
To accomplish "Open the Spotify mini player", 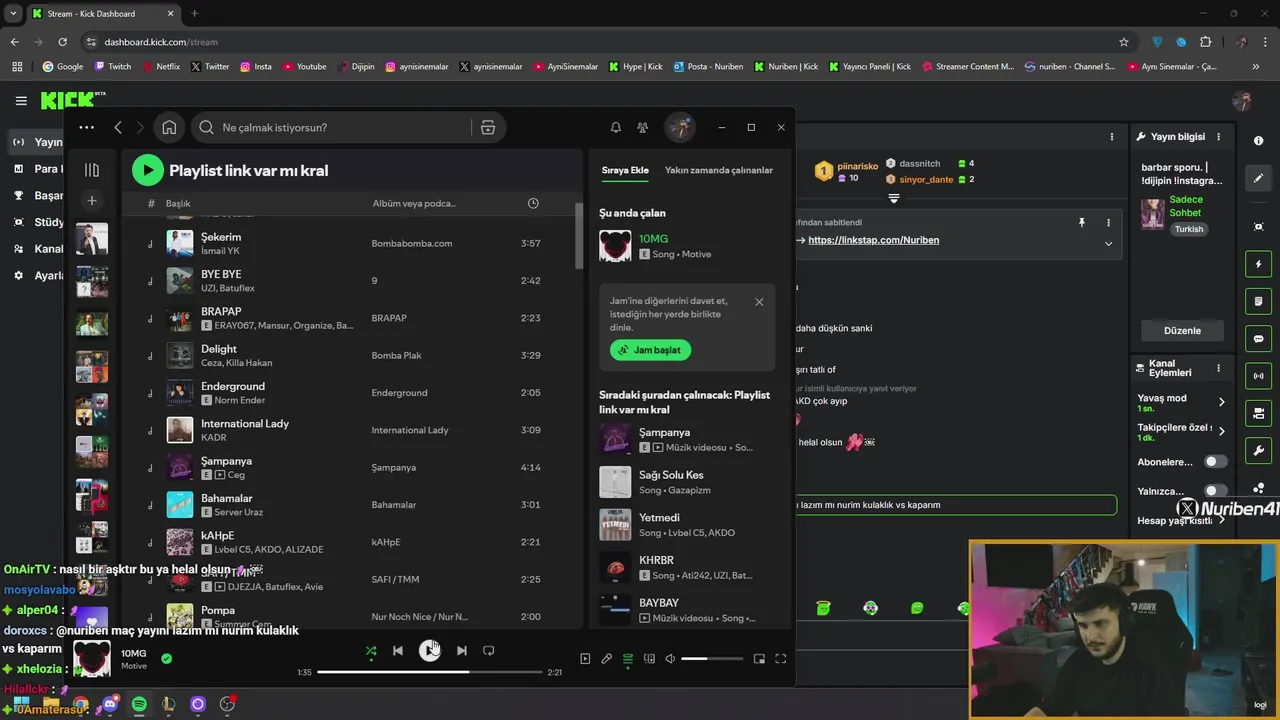I will [x=759, y=659].
